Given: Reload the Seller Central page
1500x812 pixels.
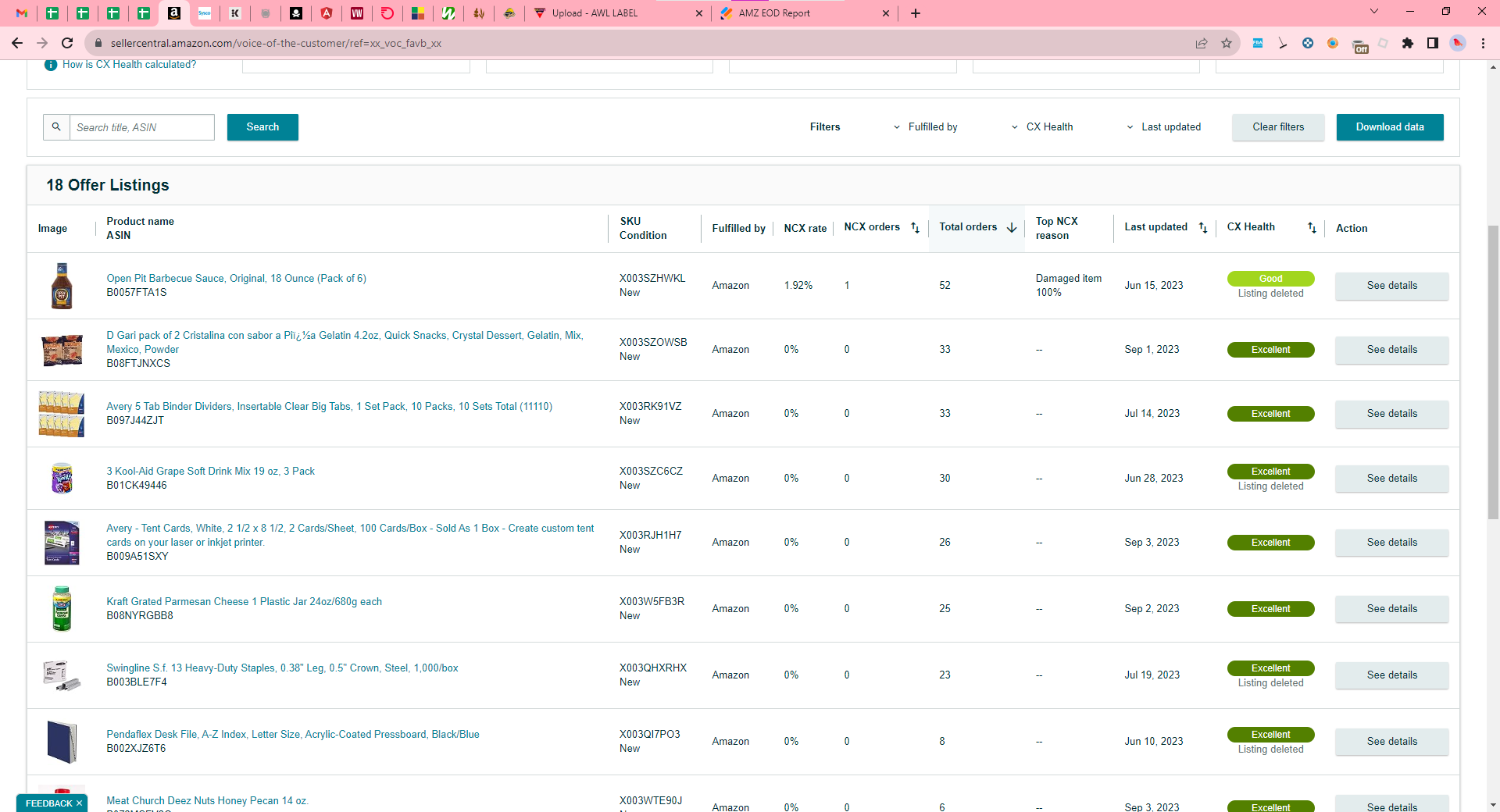Looking at the screenshot, I should point(67,43).
